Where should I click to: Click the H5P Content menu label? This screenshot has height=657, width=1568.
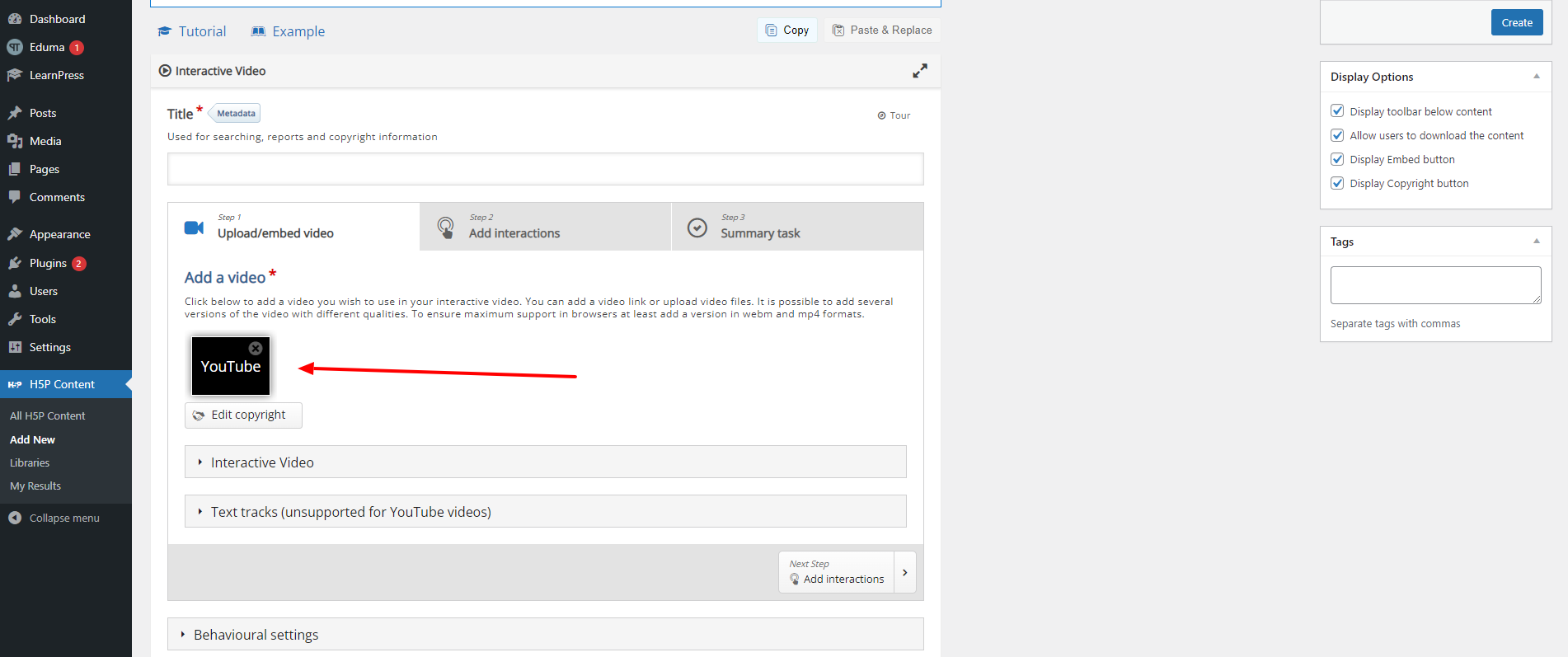point(62,384)
